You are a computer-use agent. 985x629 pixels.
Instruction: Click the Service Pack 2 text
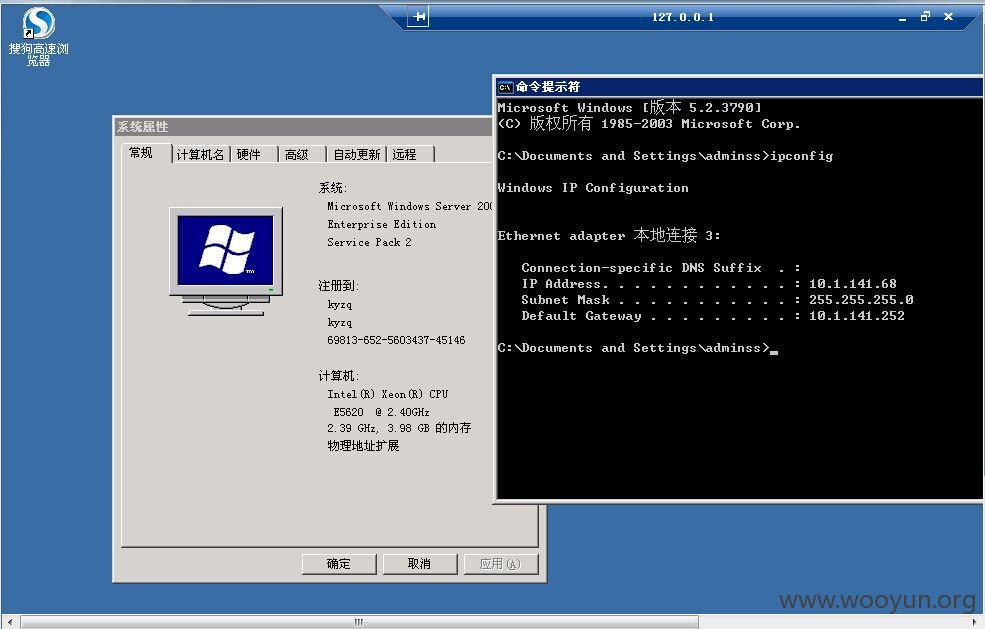[x=369, y=242]
